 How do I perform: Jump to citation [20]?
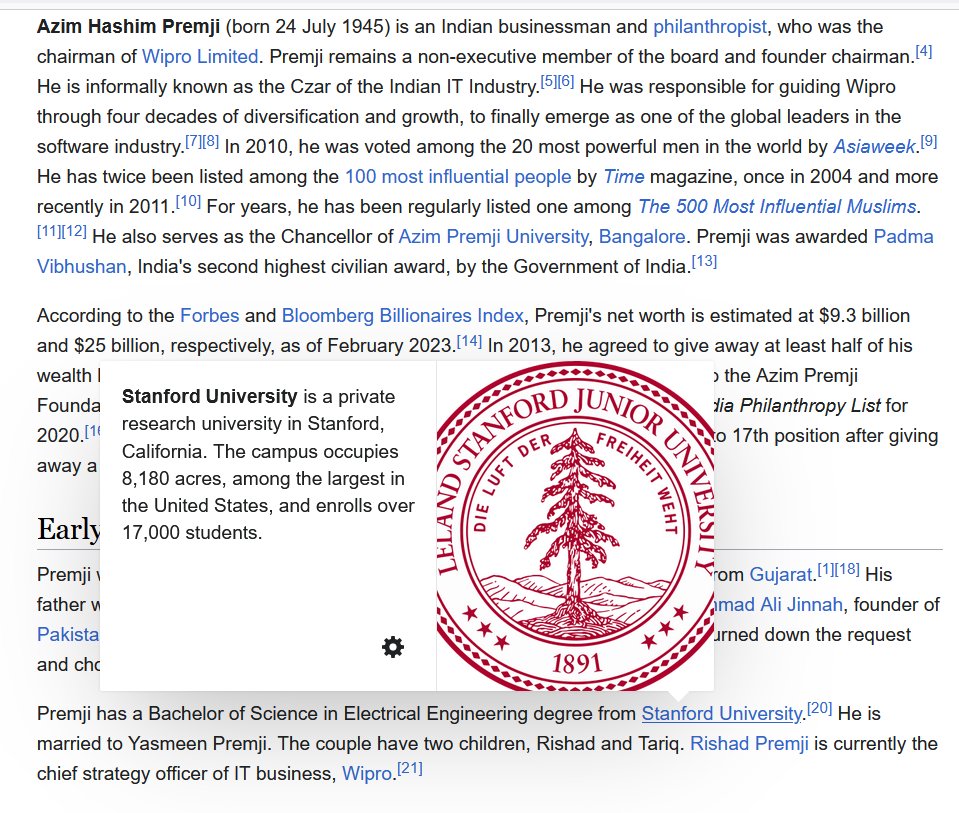tap(820, 708)
